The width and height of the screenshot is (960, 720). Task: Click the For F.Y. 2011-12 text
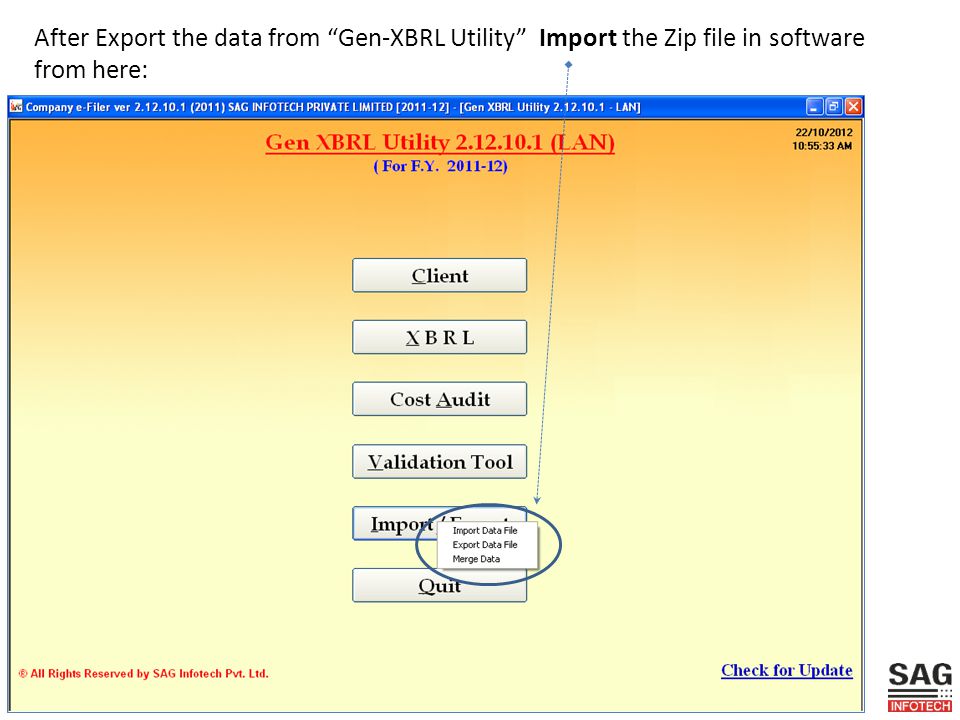[x=440, y=167]
